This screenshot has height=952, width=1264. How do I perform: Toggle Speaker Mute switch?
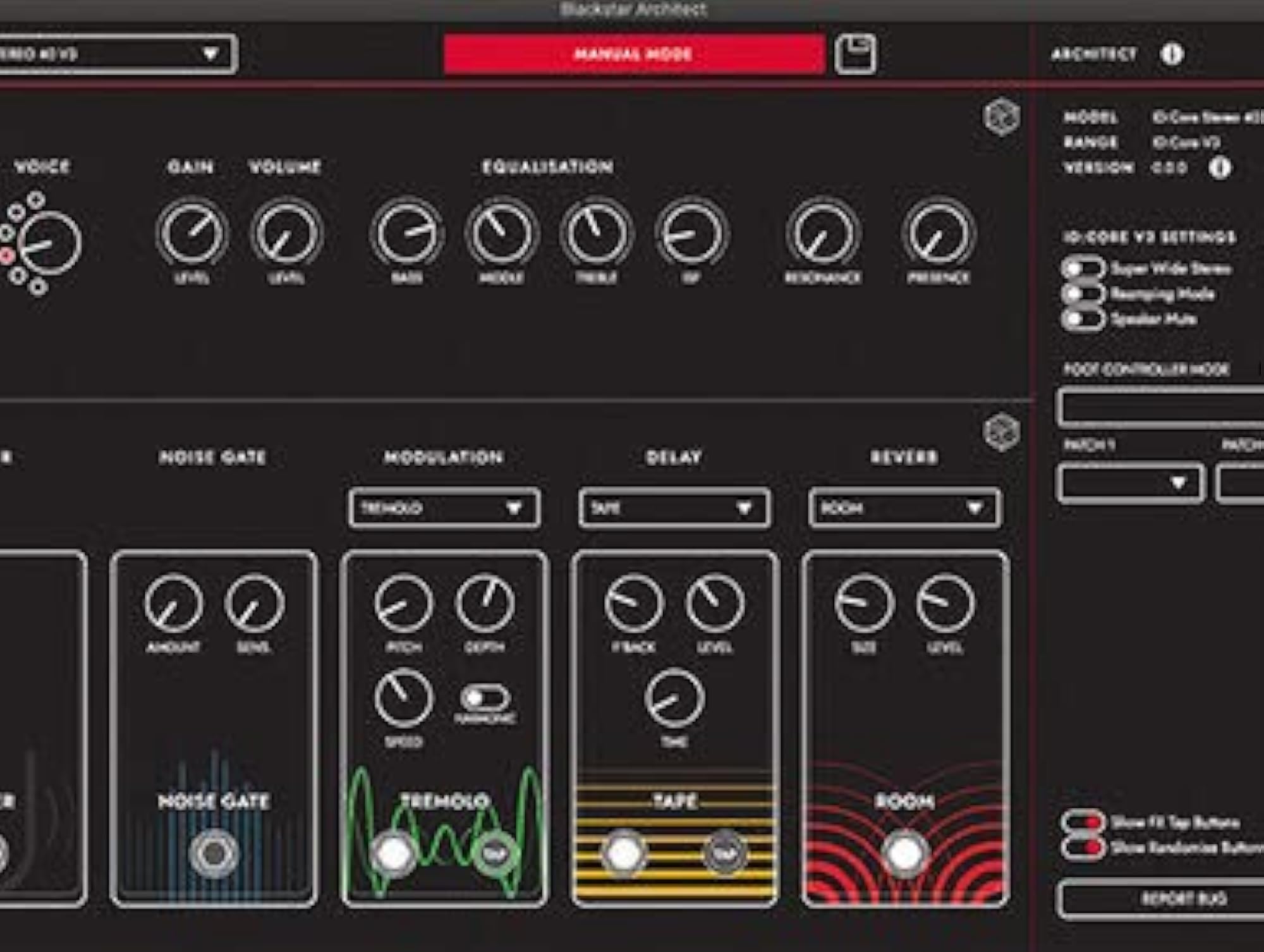click(1083, 319)
